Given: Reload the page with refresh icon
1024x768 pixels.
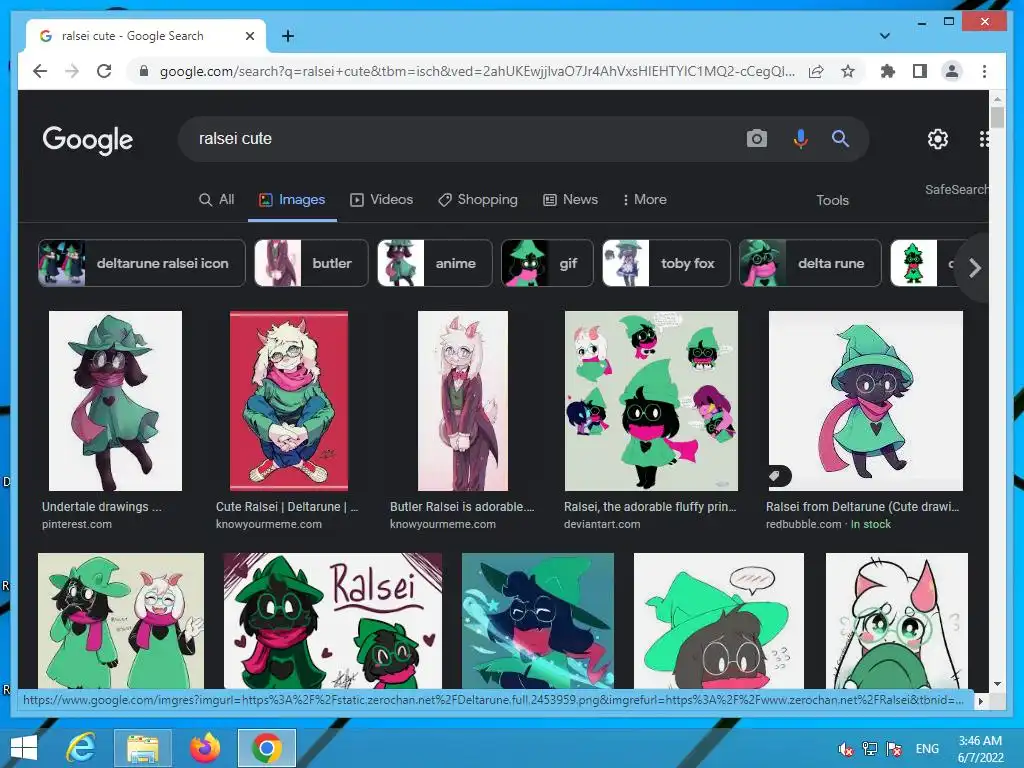Looking at the screenshot, I should point(104,71).
